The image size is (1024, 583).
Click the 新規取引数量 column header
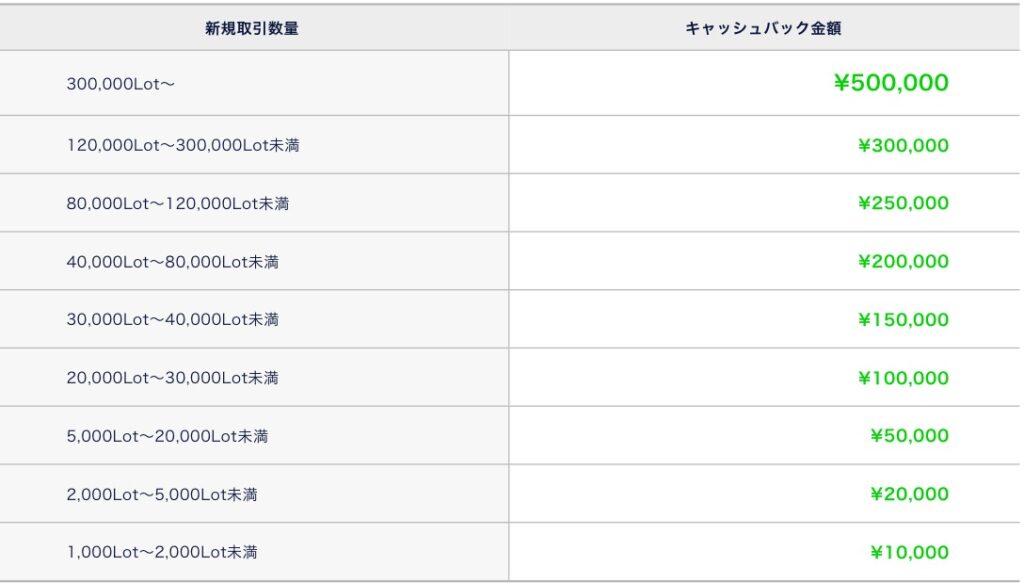point(251,28)
